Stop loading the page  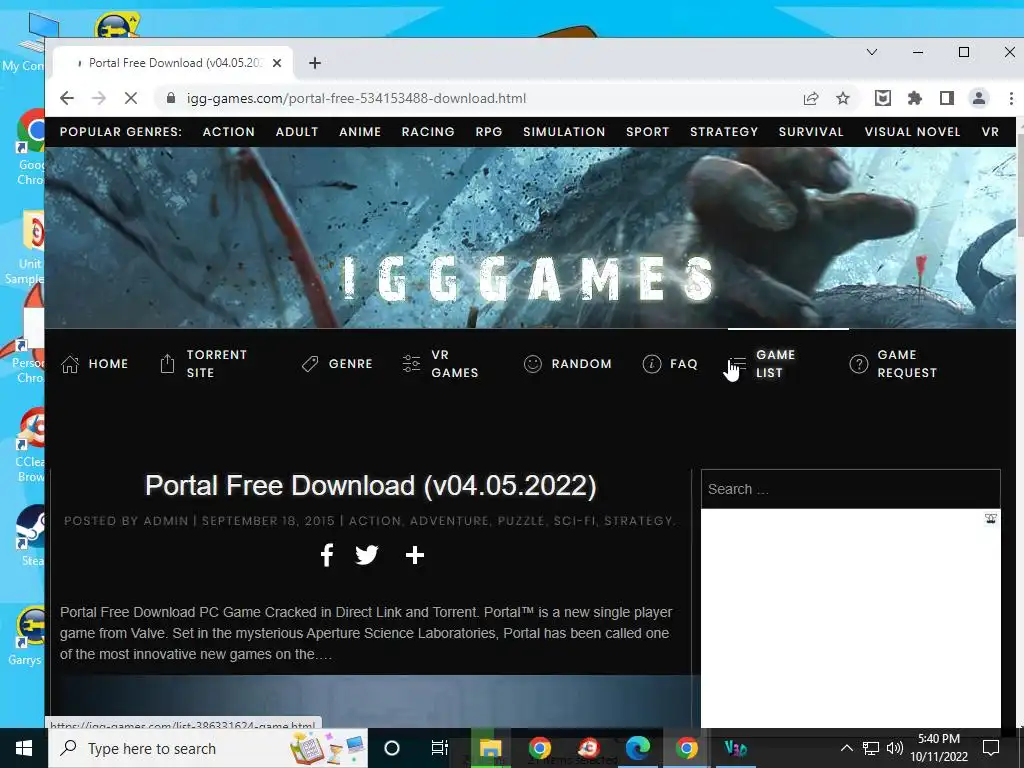131,98
